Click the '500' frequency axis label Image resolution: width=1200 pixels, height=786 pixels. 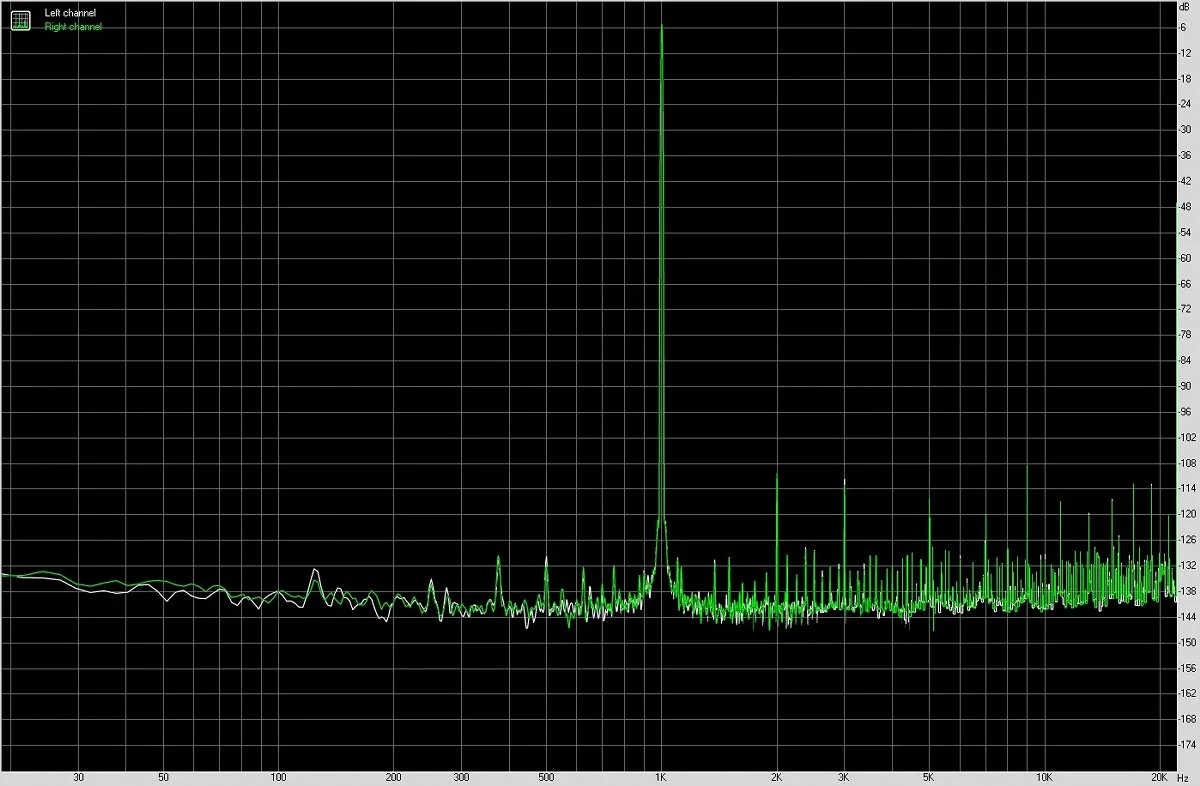546,777
